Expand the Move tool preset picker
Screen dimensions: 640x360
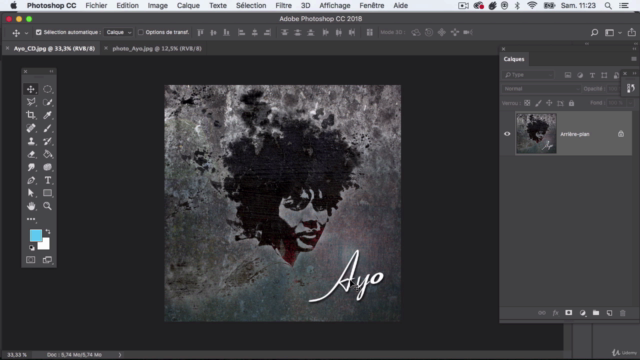tap(27, 33)
